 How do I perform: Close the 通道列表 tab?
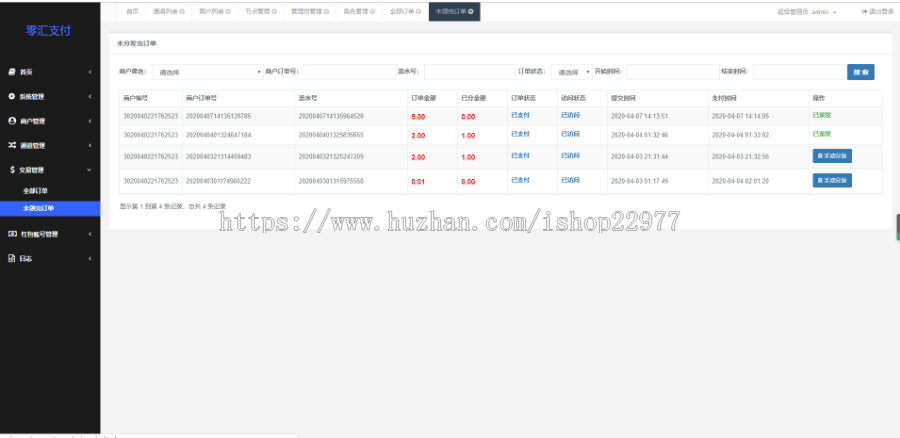[182, 11]
